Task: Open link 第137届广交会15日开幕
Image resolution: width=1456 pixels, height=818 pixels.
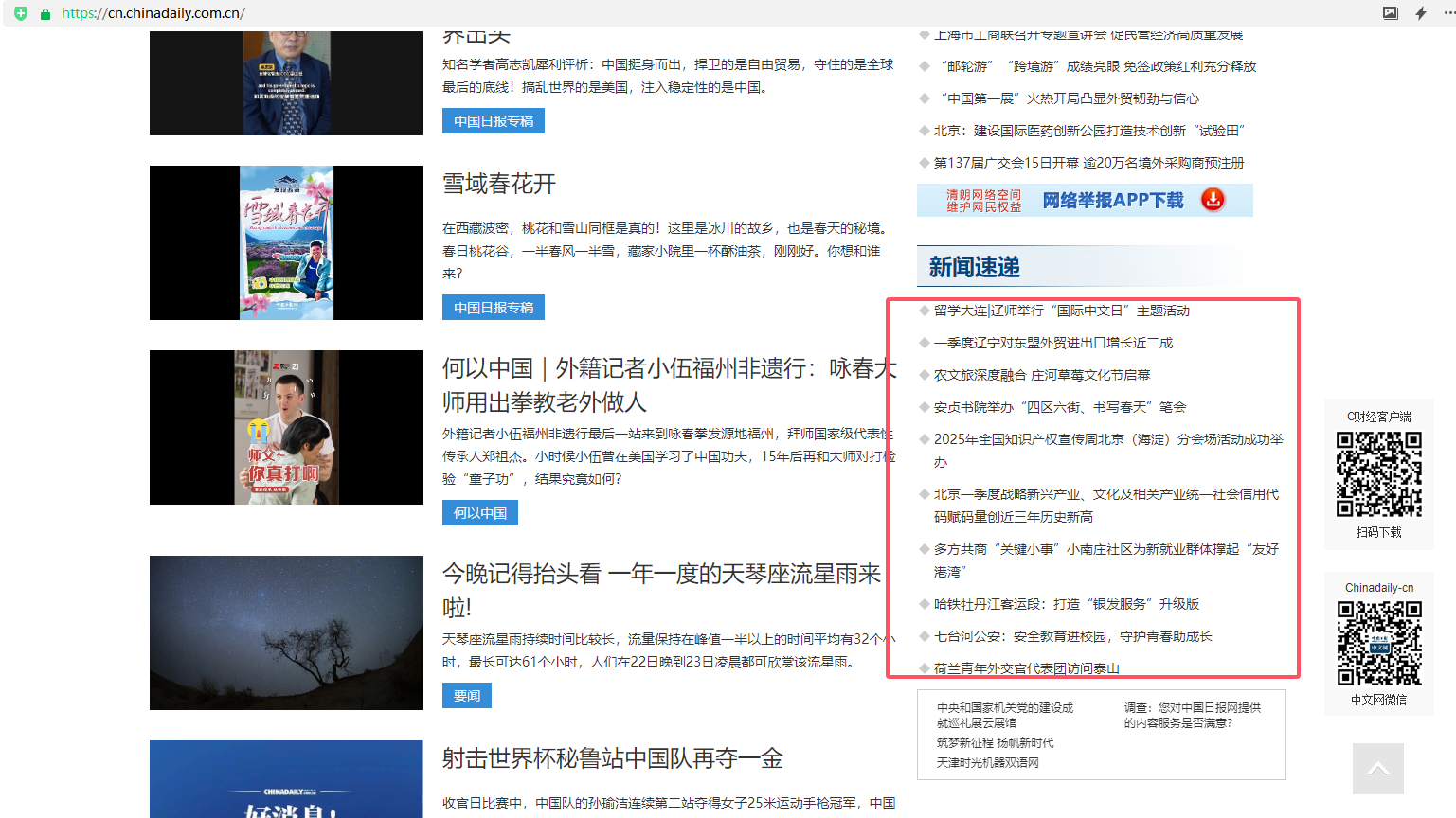Action: coord(1089,163)
